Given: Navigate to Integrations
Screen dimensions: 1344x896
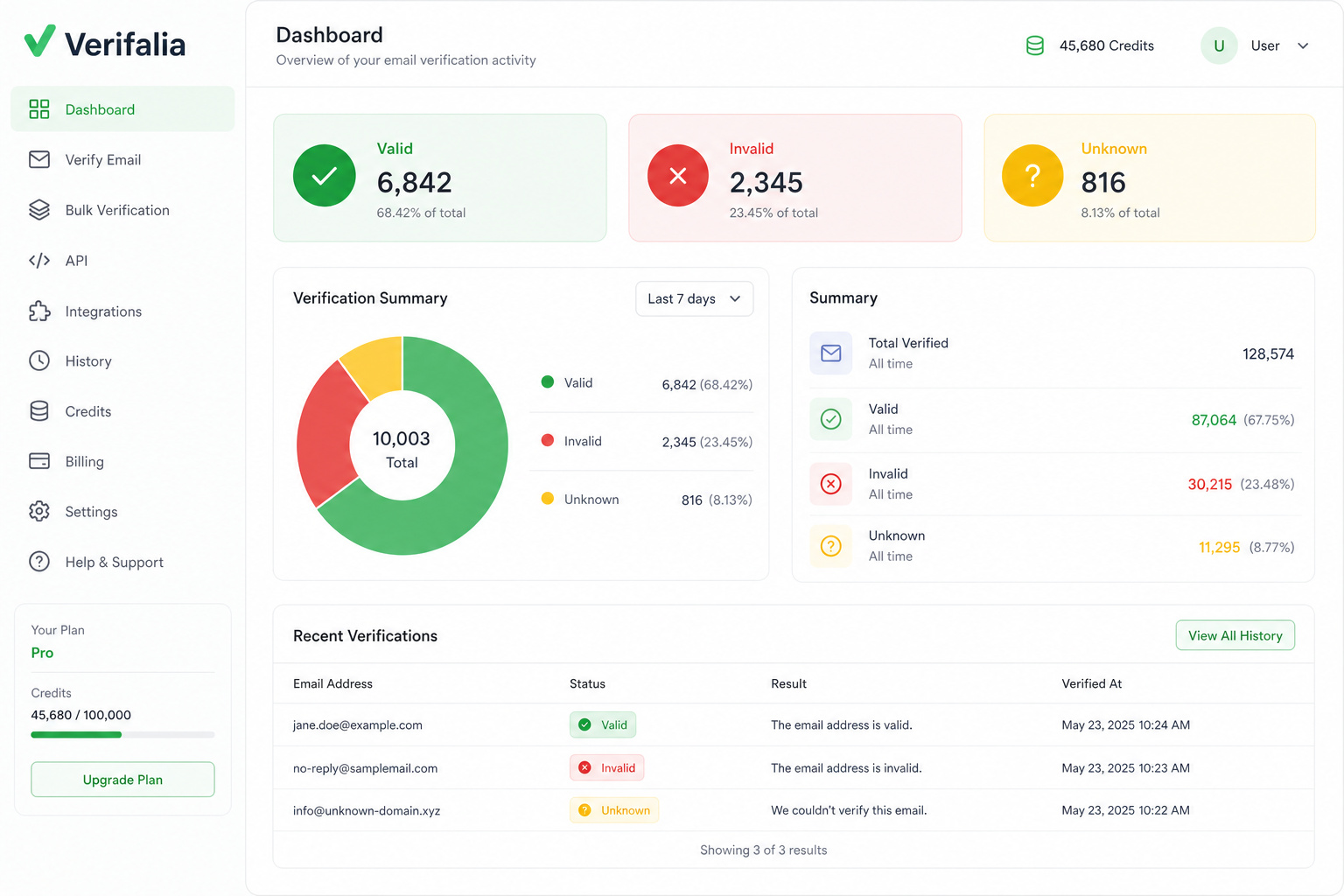Looking at the screenshot, I should 122,311.
